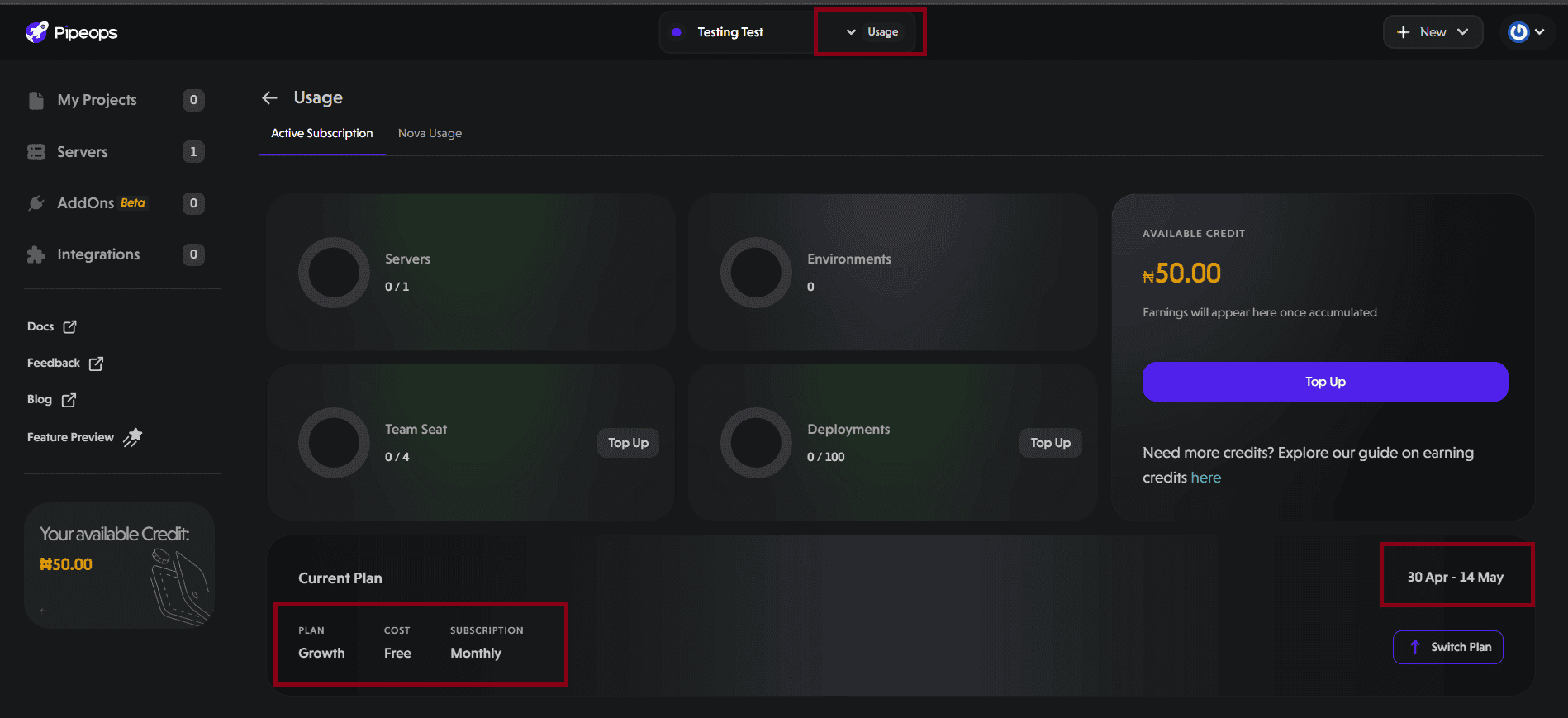This screenshot has height=718, width=1568.
Task: Click the purple workspace dot indicator
Action: click(x=677, y=32)
